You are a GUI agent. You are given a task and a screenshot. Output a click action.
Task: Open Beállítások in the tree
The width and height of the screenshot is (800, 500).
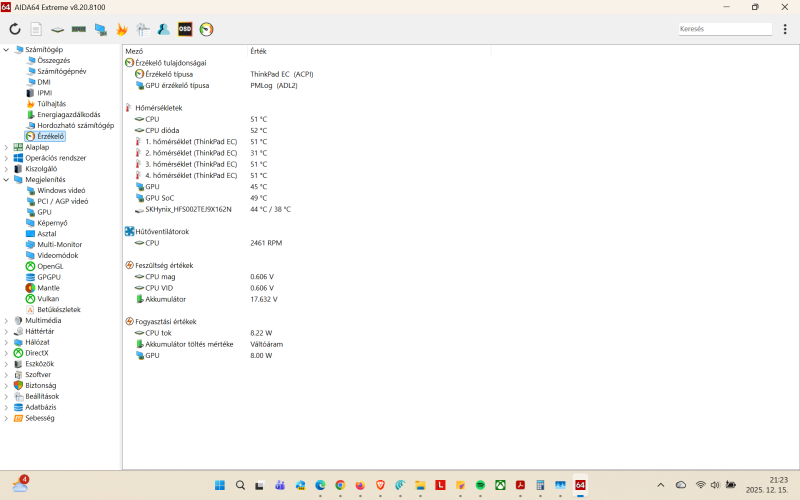[42, 396]
